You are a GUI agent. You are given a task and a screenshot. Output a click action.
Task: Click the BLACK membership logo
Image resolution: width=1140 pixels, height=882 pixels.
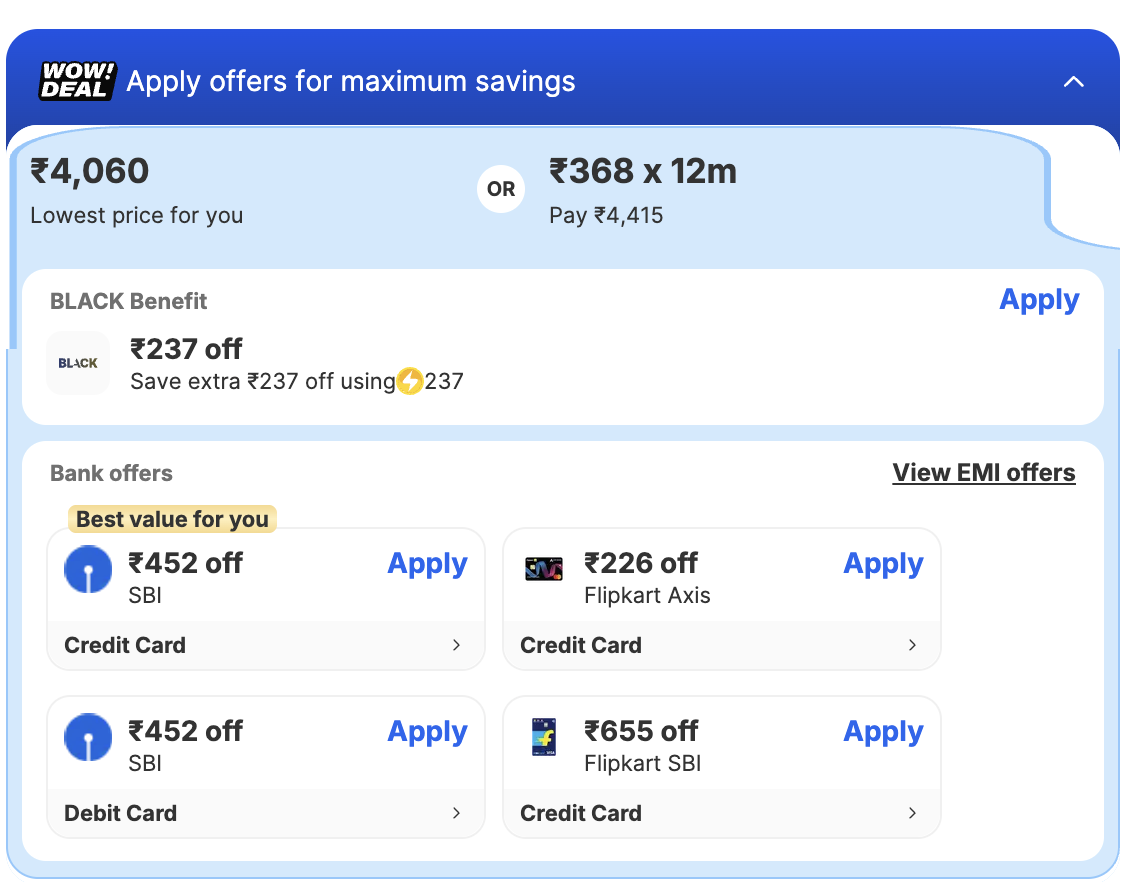point(78,363)
